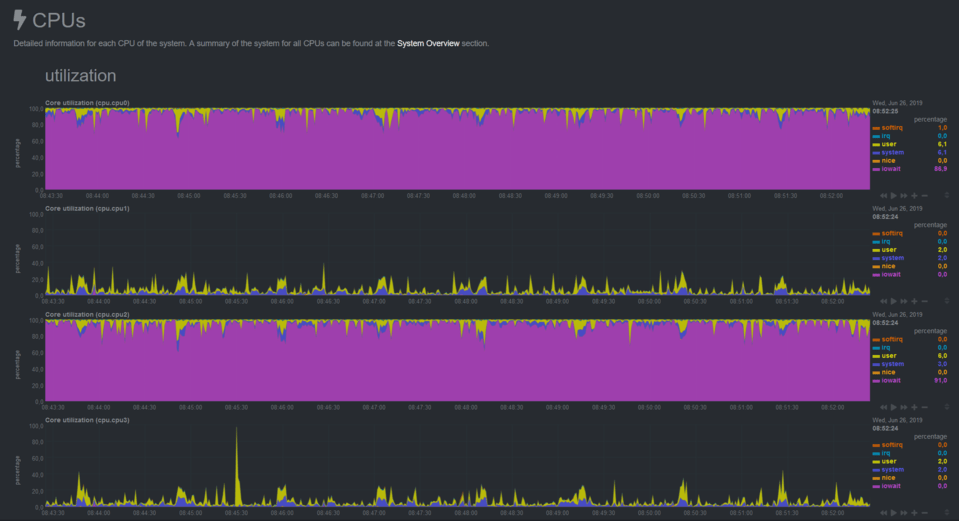Toggle iowait dimension in cpu0 legend
The width and height of the screenshot is (959, 521).
coord(887,169)
